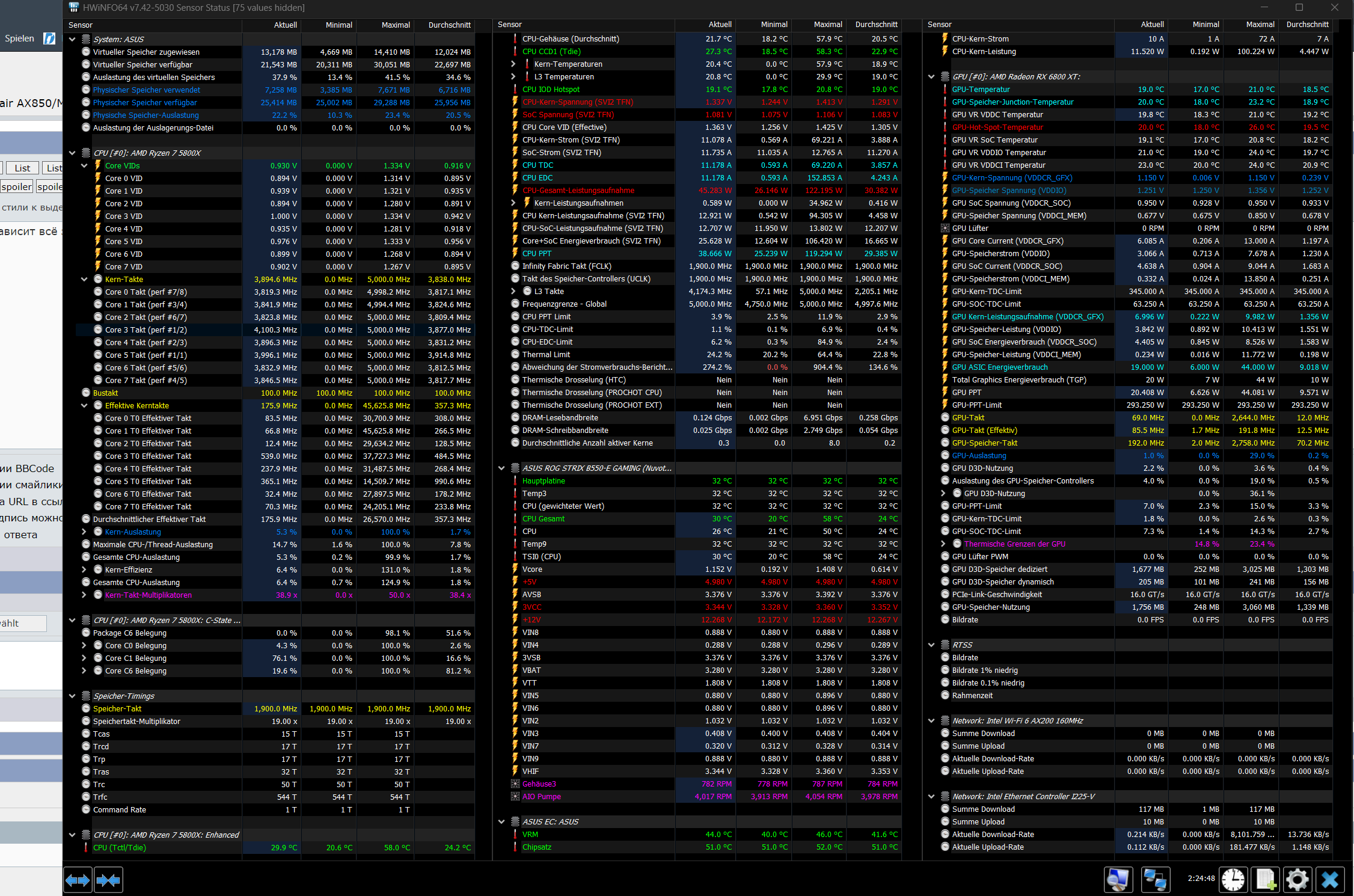Click the Durchschnitt header in left panel
Screen dimensions: 1354x896
[x=449, y=25]
